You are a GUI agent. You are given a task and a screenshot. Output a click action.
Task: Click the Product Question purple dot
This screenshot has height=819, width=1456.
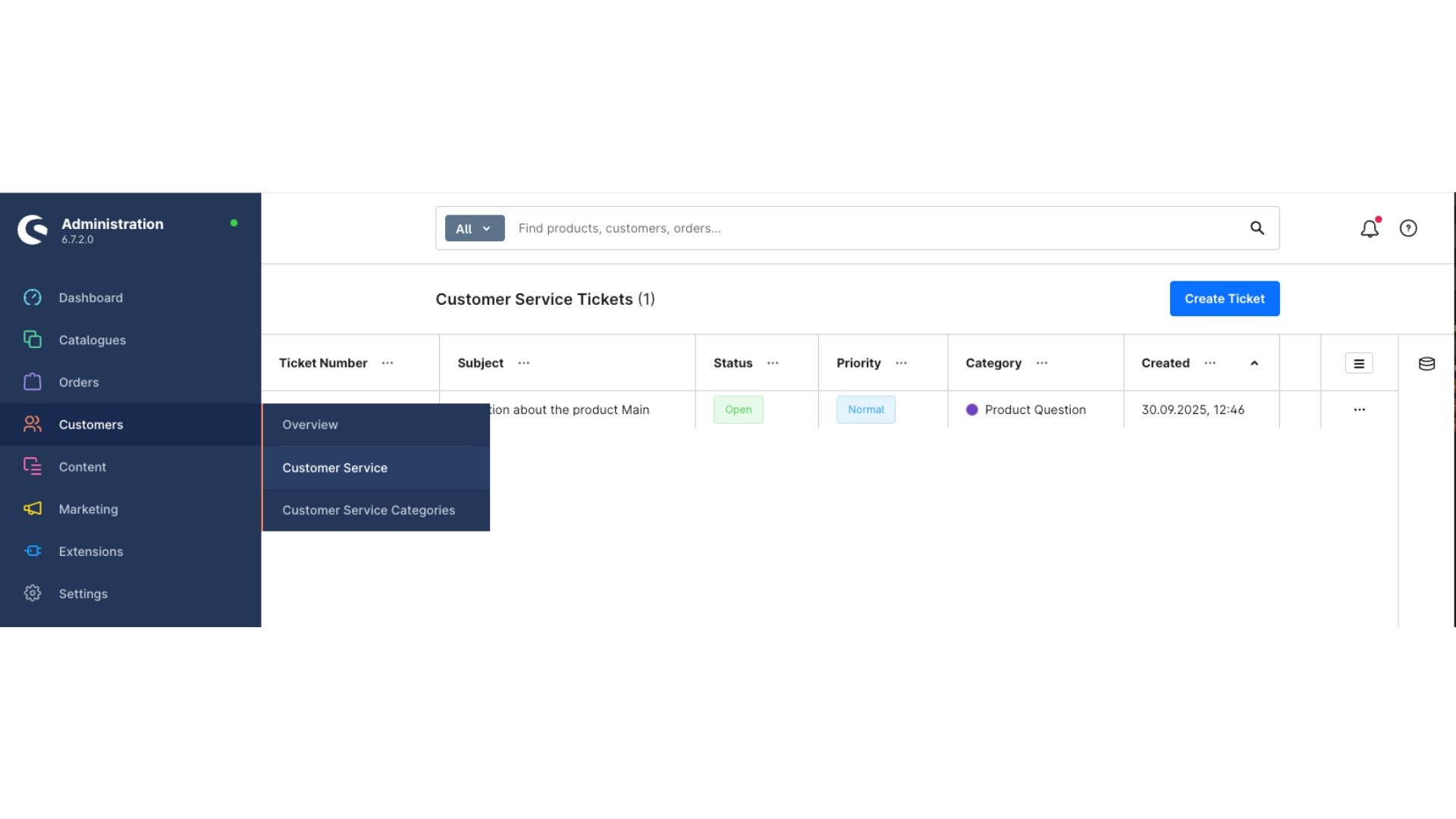click(x=971, y=409)
